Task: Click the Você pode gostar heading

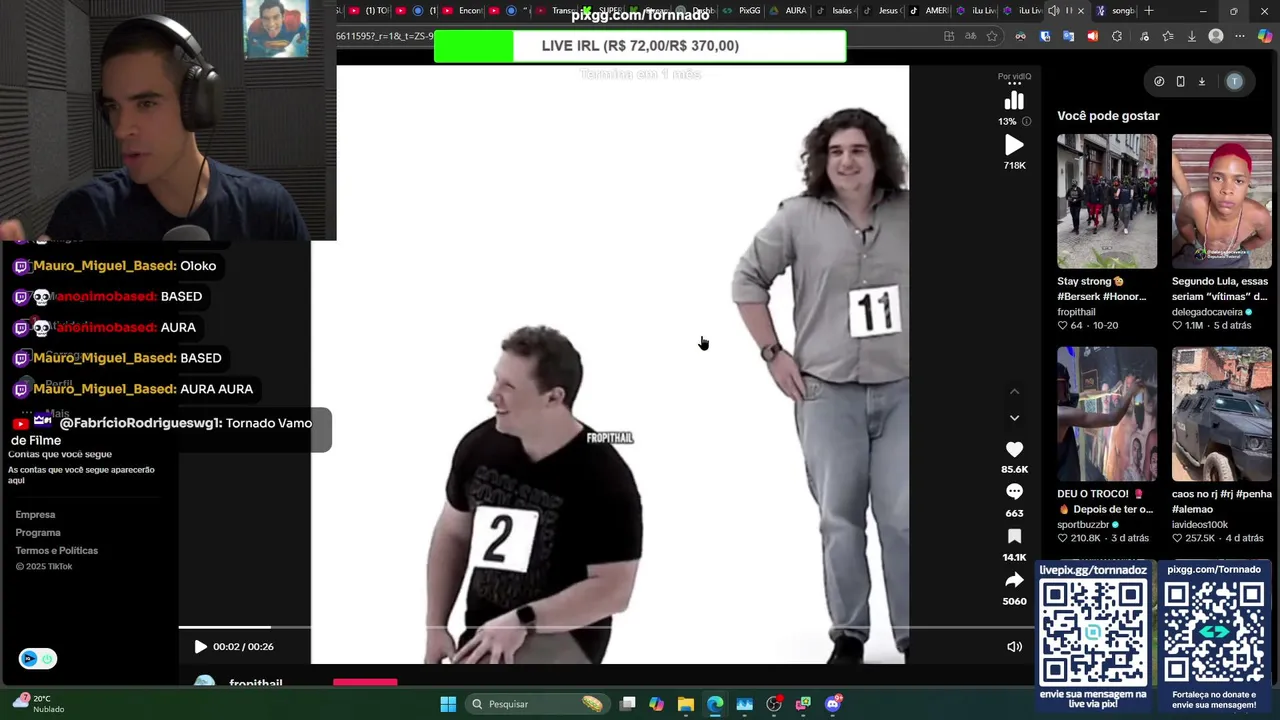Action: coord(1108,116)
